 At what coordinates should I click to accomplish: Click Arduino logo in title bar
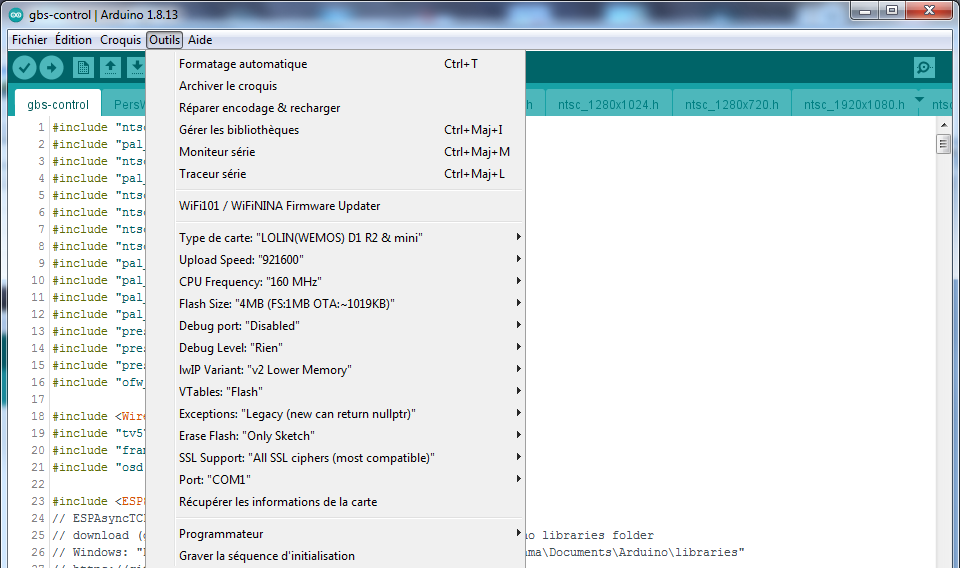pos(16,15)
